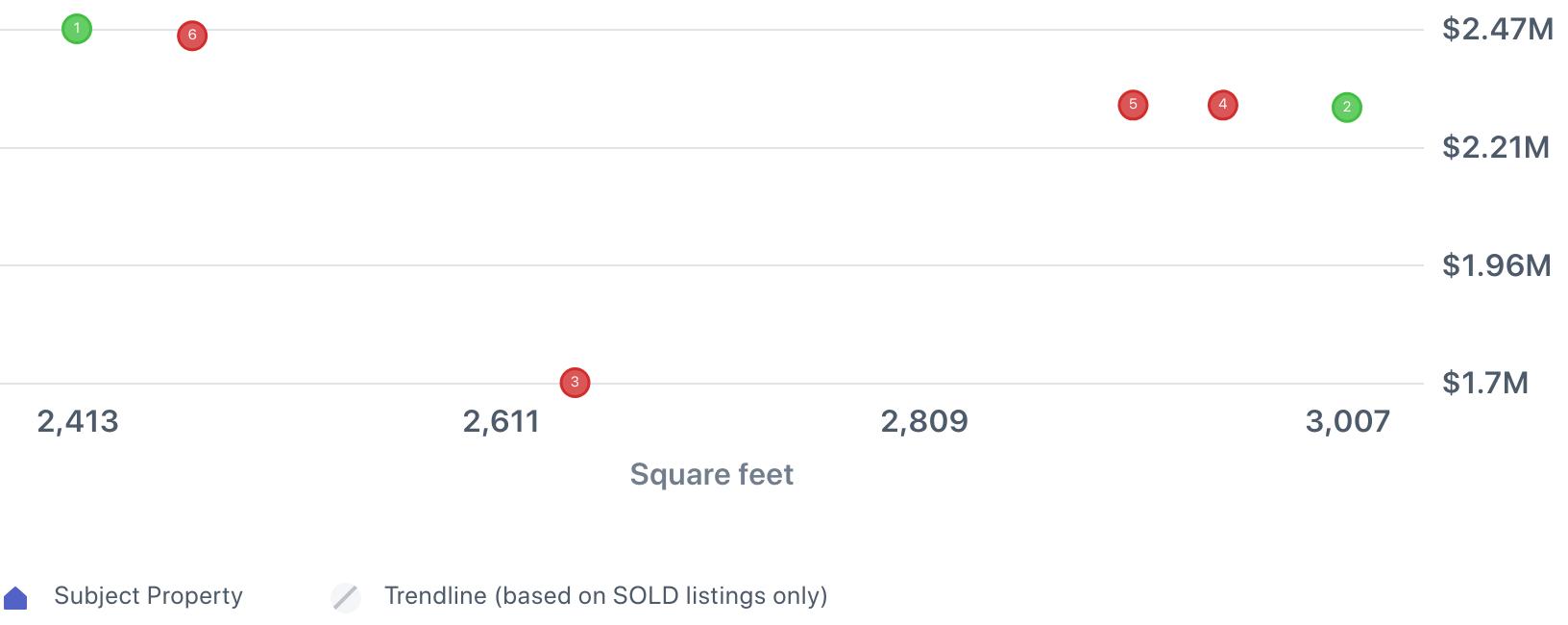Screen dimensions: 1568x625
Task: Click the 2,809 x-axis tick label
Action: point(924,421)
